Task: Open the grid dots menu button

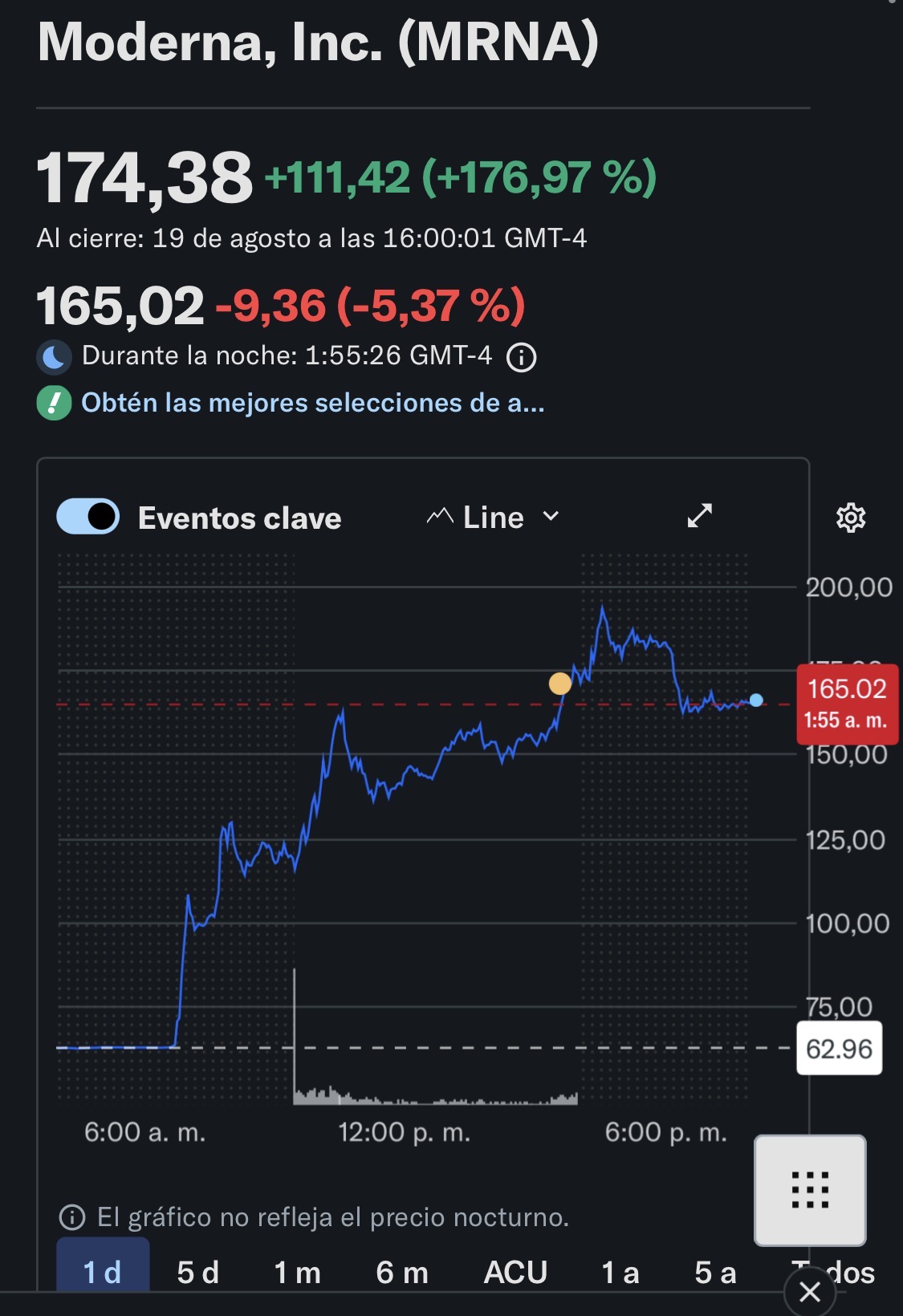Action: click(x=810, y=1190)
